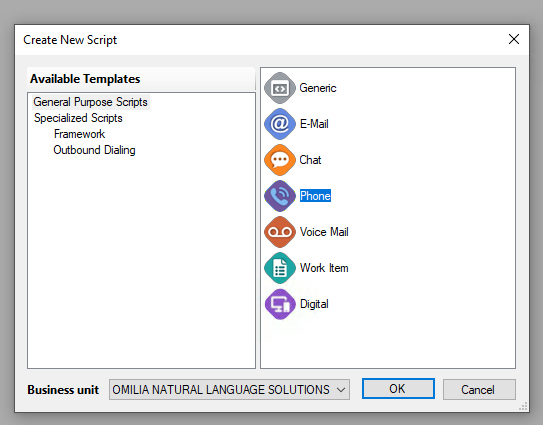Select the Phone script icon

pos(280,196)
